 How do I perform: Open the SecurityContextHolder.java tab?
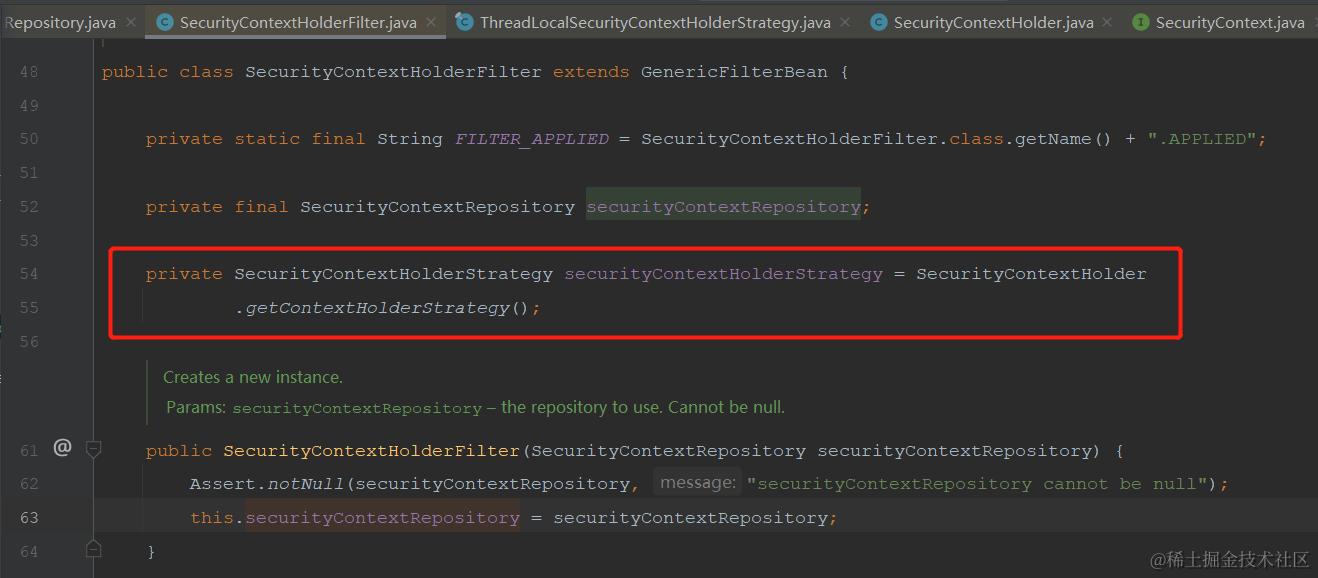[x=985, y=20]
